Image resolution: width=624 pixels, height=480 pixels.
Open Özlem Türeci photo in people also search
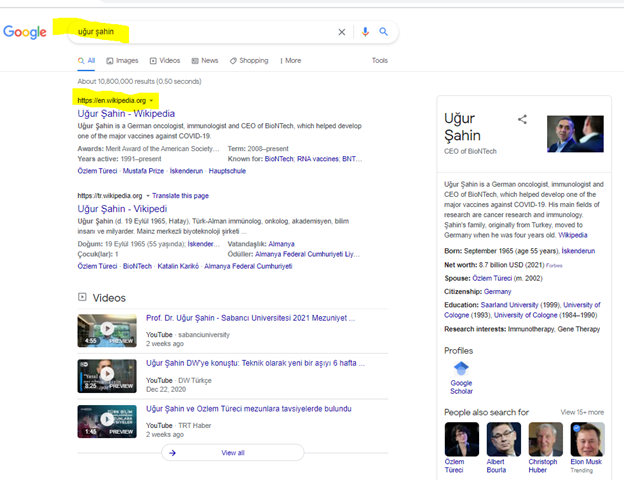[462, 439]
